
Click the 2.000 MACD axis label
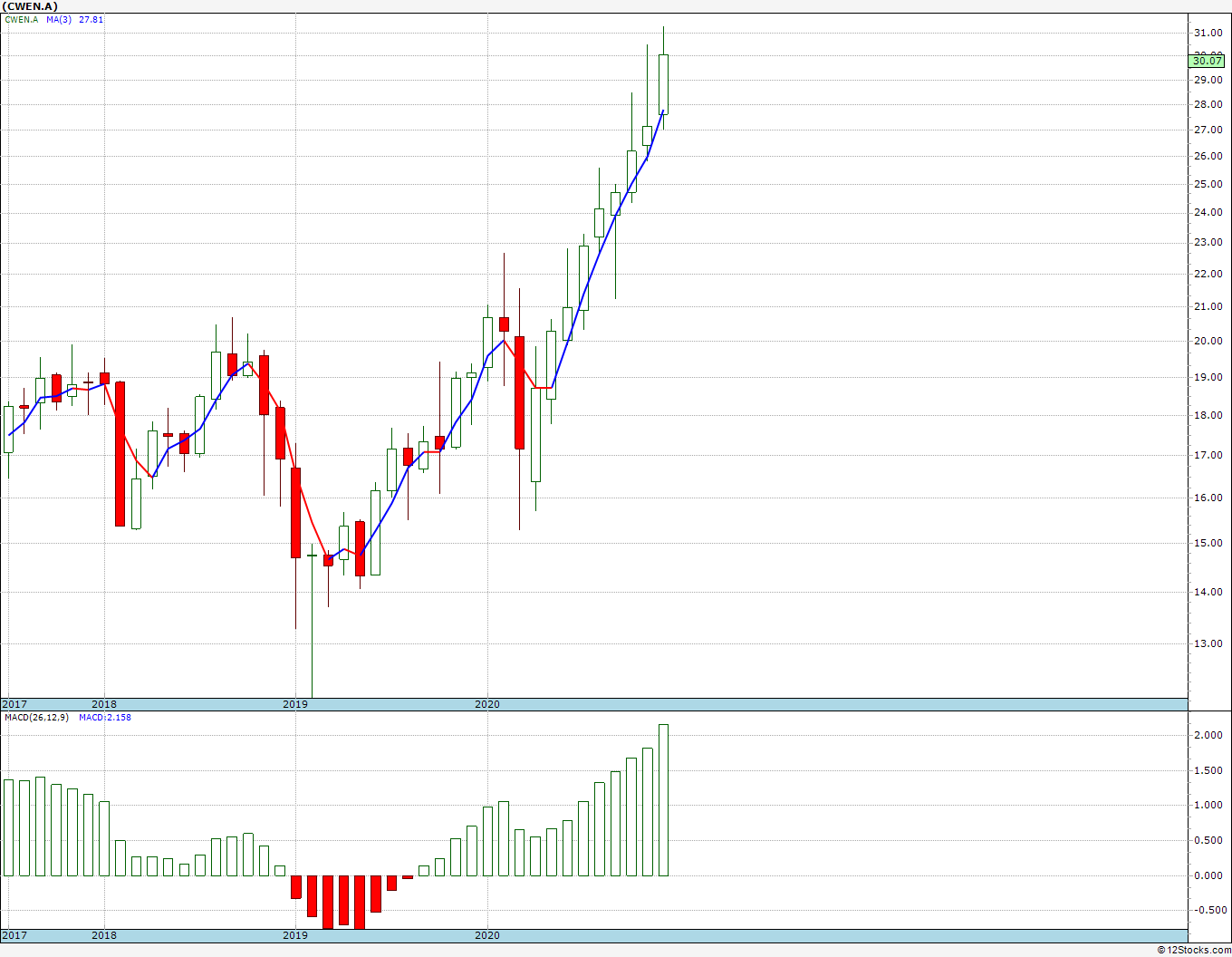click(1207, 736)
